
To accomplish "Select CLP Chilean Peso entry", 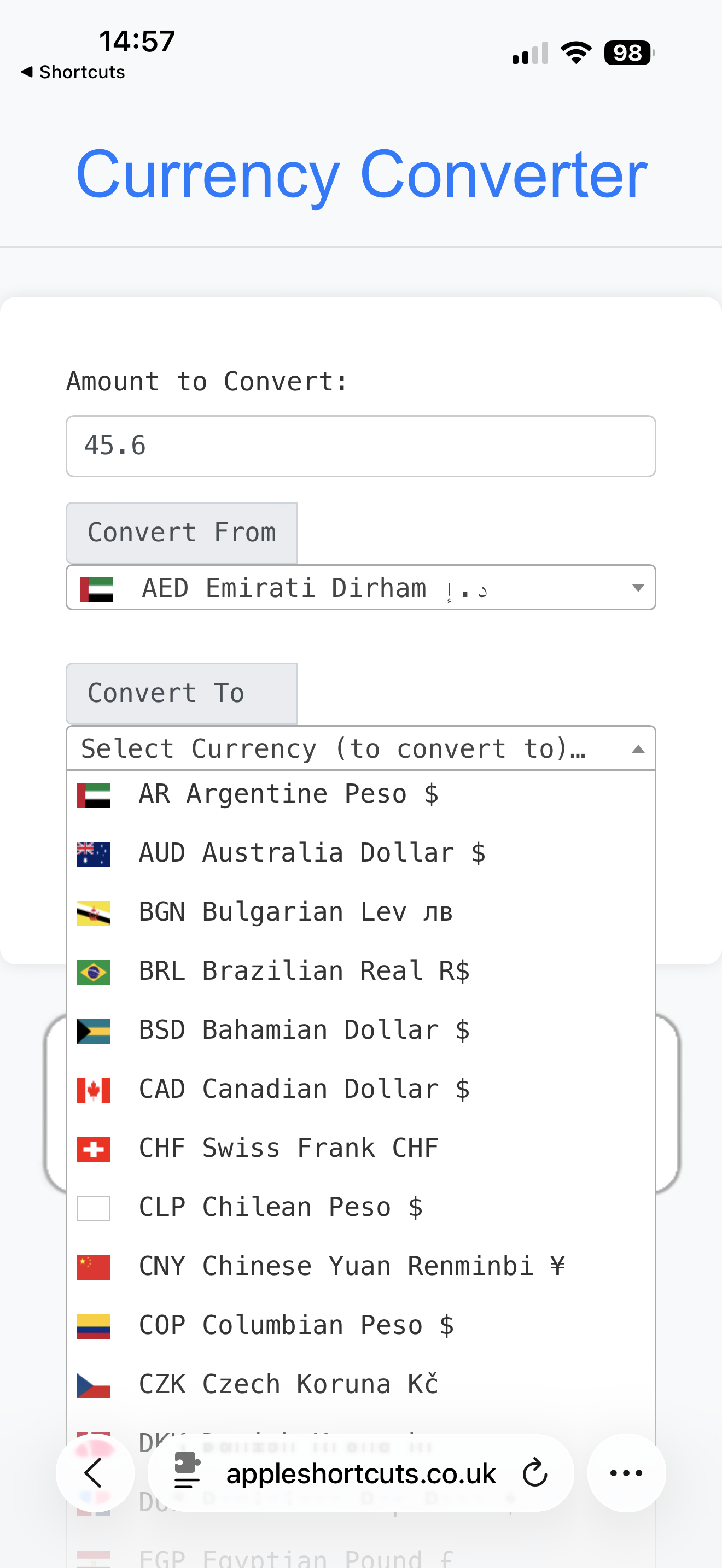I will [x=281, y=1207].
